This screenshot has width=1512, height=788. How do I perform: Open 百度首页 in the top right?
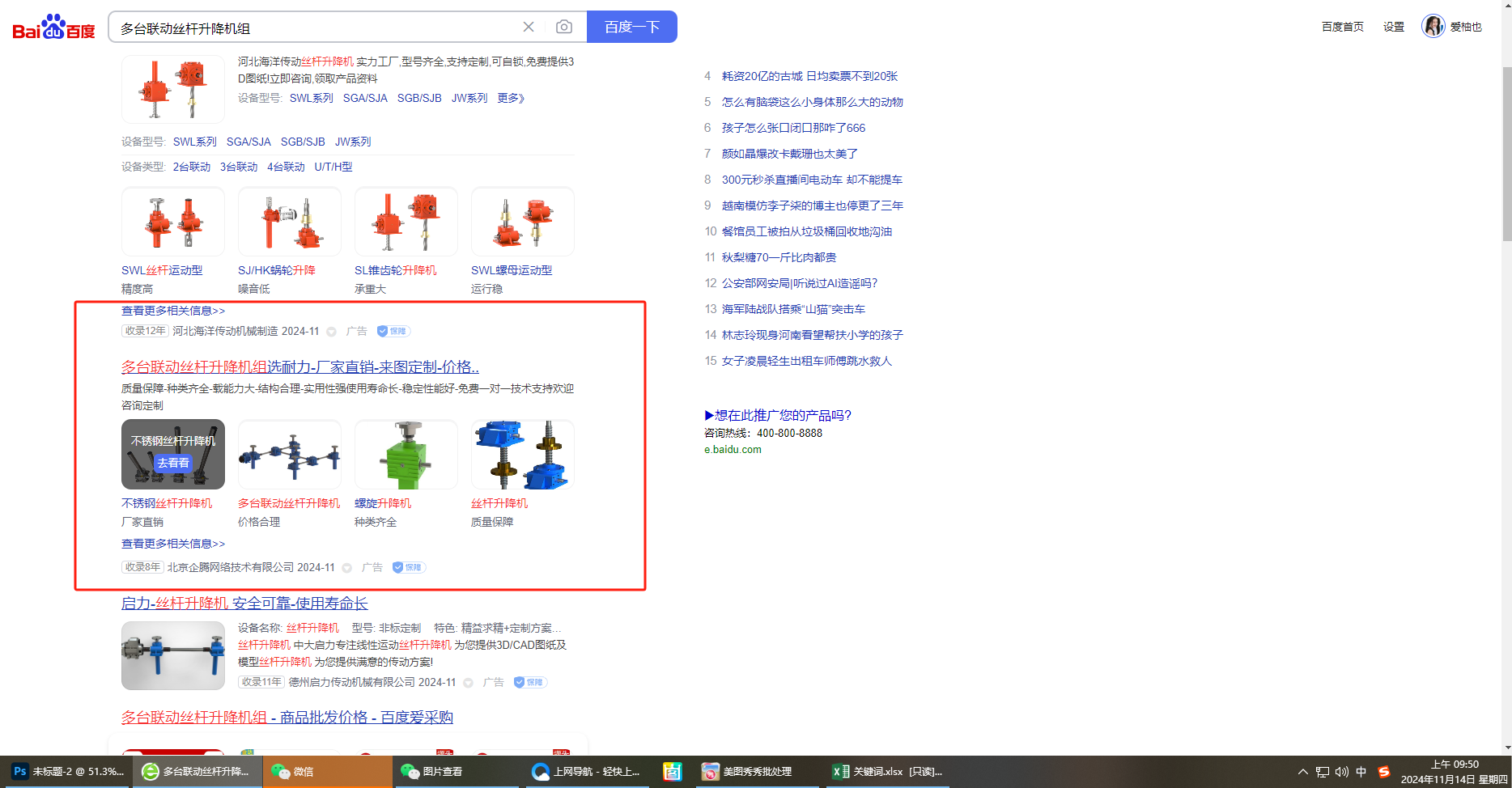pos(1342,27)
